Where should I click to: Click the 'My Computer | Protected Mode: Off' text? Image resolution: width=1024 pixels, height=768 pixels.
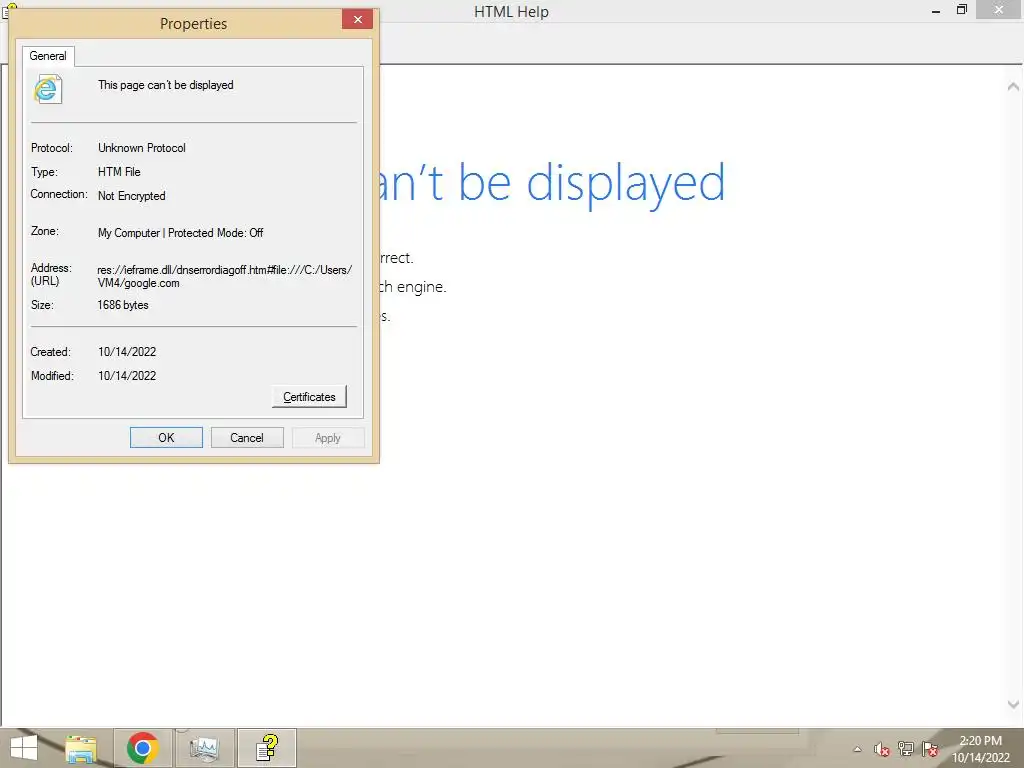(x=180, y=233)
